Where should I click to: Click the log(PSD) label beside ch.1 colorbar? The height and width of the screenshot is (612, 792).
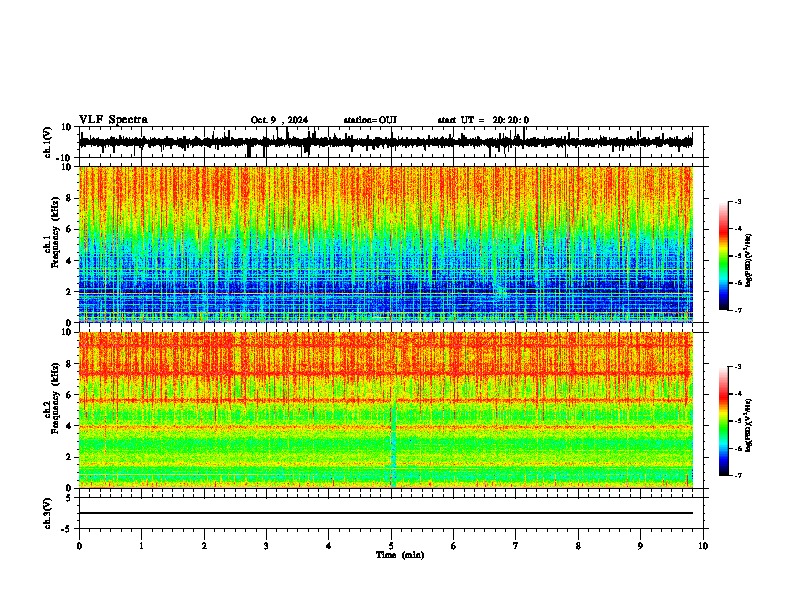749,260
